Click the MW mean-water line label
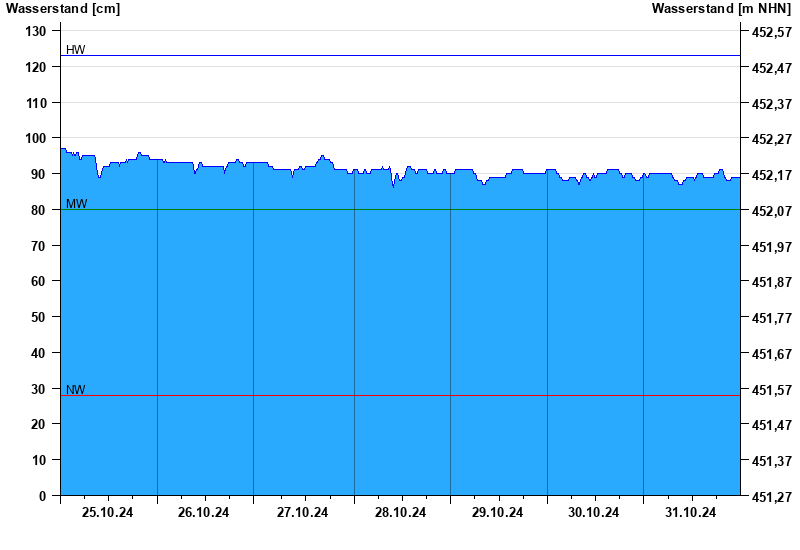Screen dimensions: 800x550 pyautogui.click(x=77, y=204)
